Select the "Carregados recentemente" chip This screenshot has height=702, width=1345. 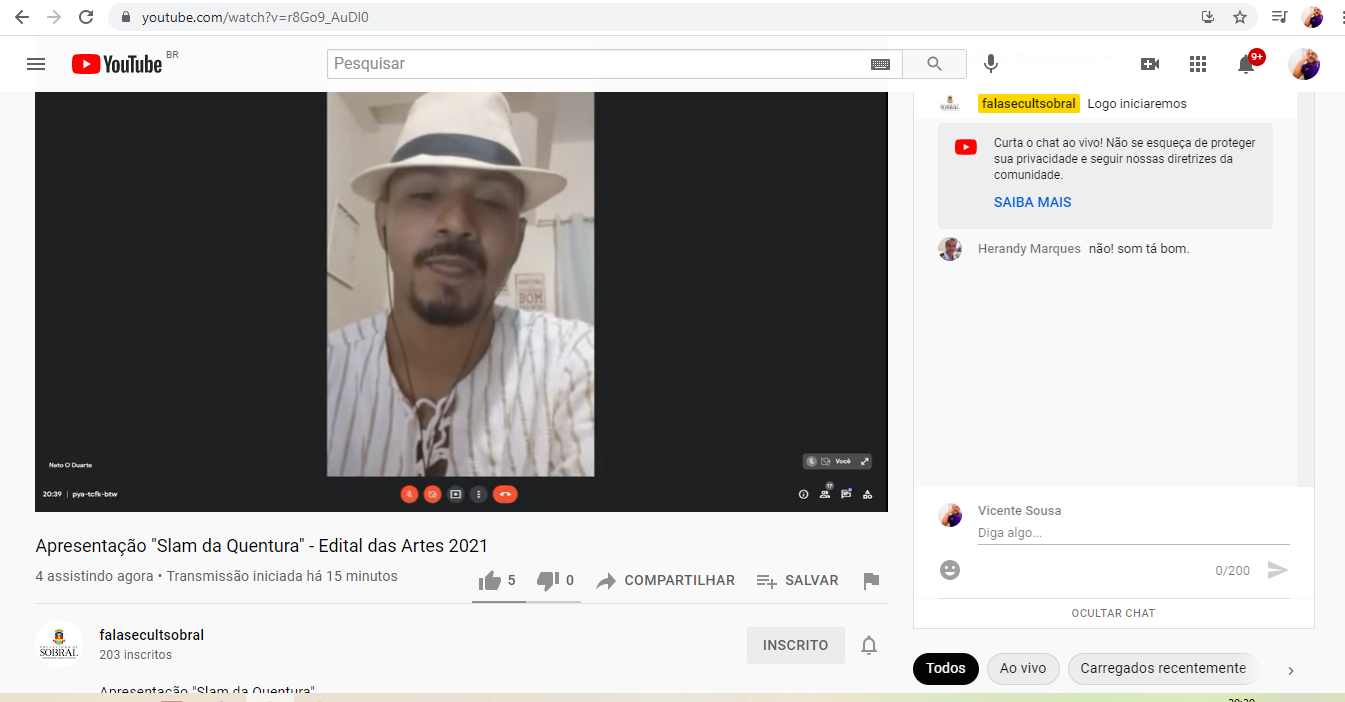[1162, 669]
